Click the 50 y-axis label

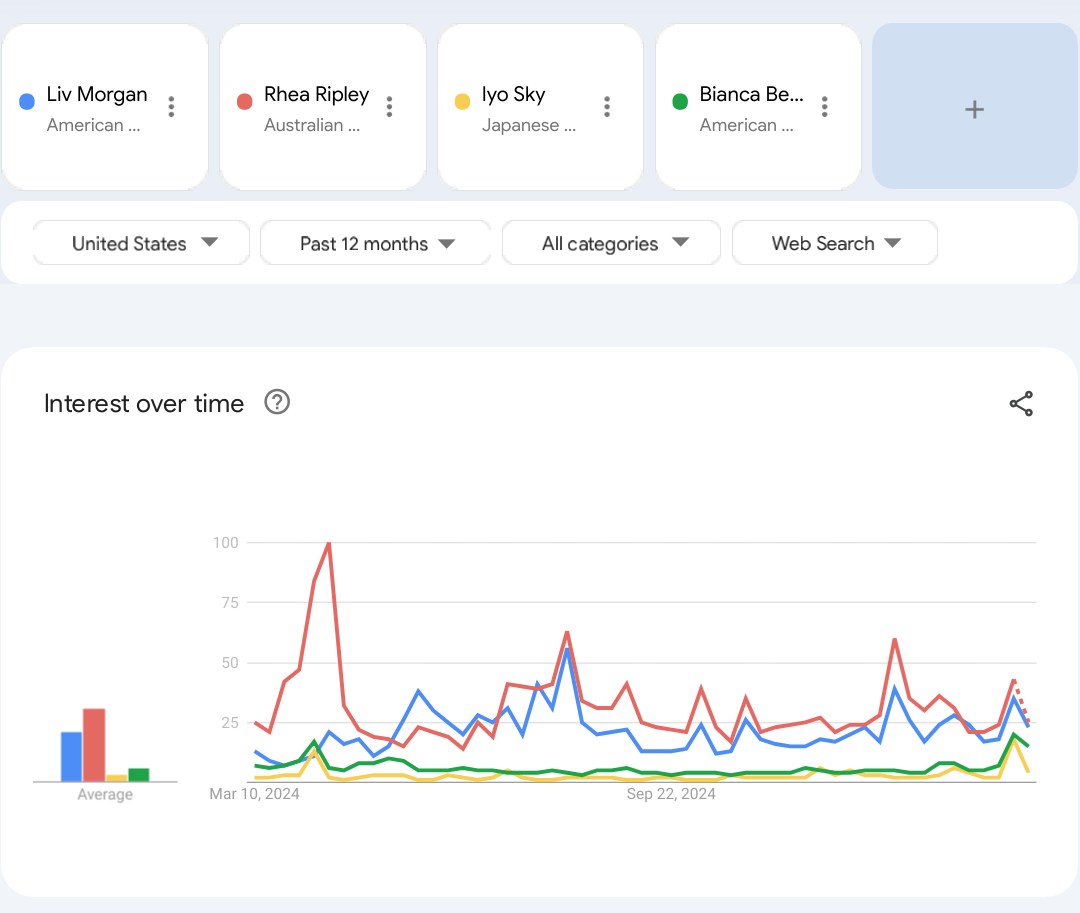point(230,662)
